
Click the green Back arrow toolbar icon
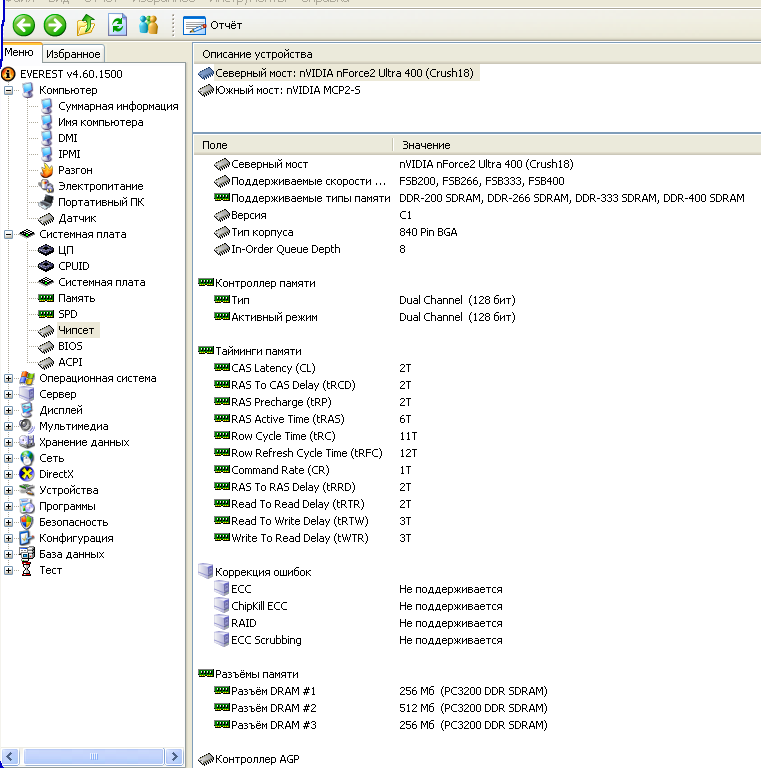click(24, 25)
